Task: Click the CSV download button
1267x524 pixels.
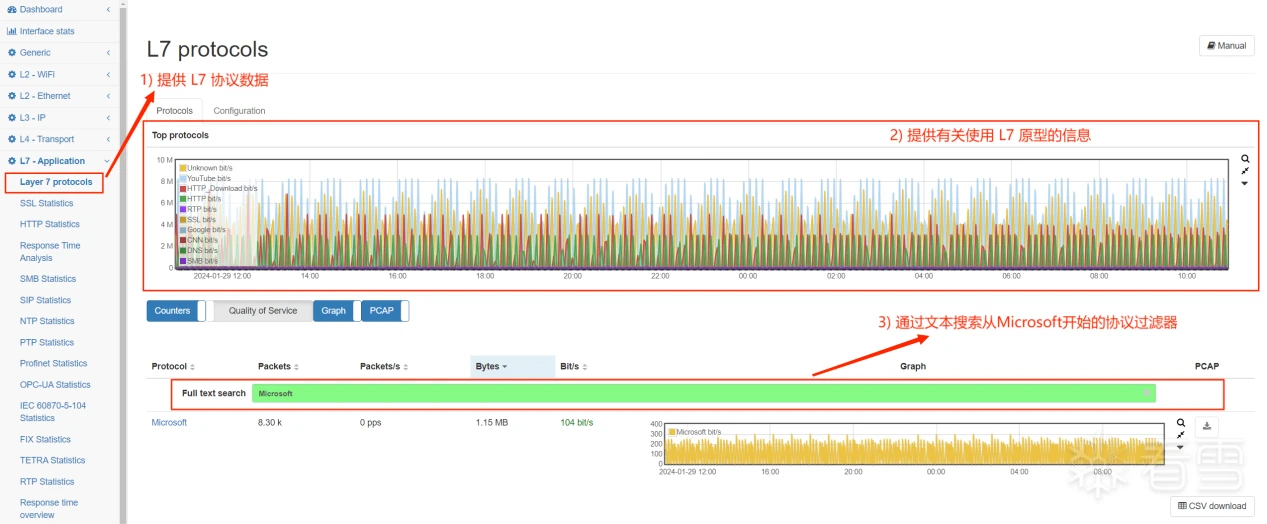Action: tap(1212, 506)
